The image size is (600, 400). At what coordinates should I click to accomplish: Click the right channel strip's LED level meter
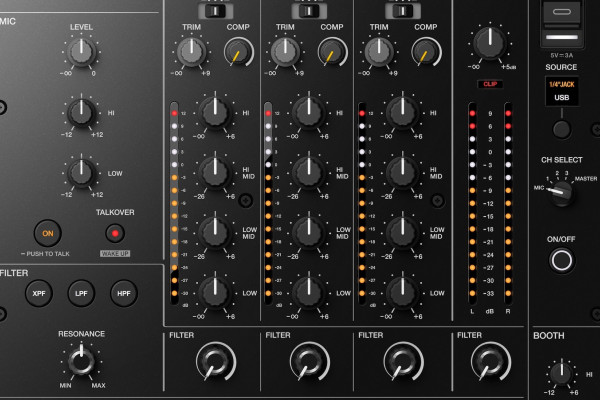coord(362,203)
